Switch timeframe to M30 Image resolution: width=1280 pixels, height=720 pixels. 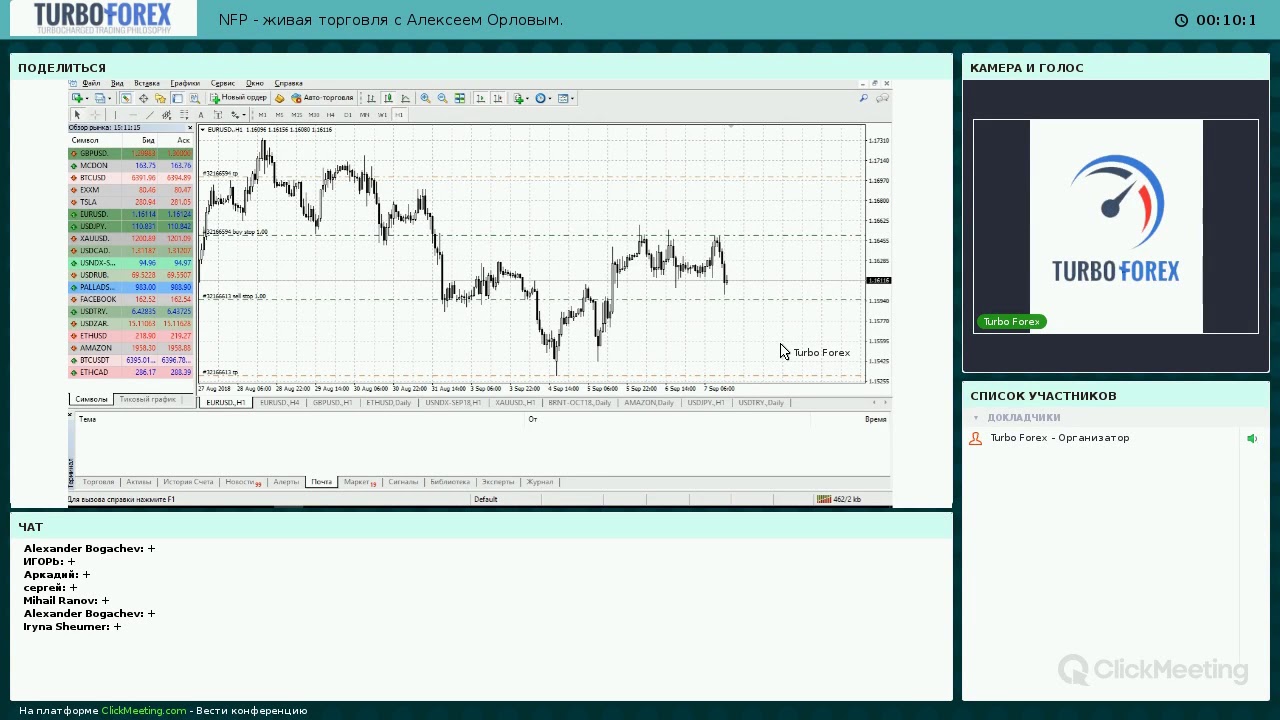point(314,115)
